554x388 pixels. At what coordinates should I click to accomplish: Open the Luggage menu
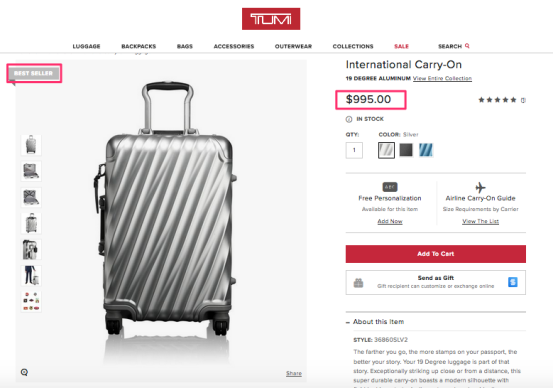coord(87,46)
